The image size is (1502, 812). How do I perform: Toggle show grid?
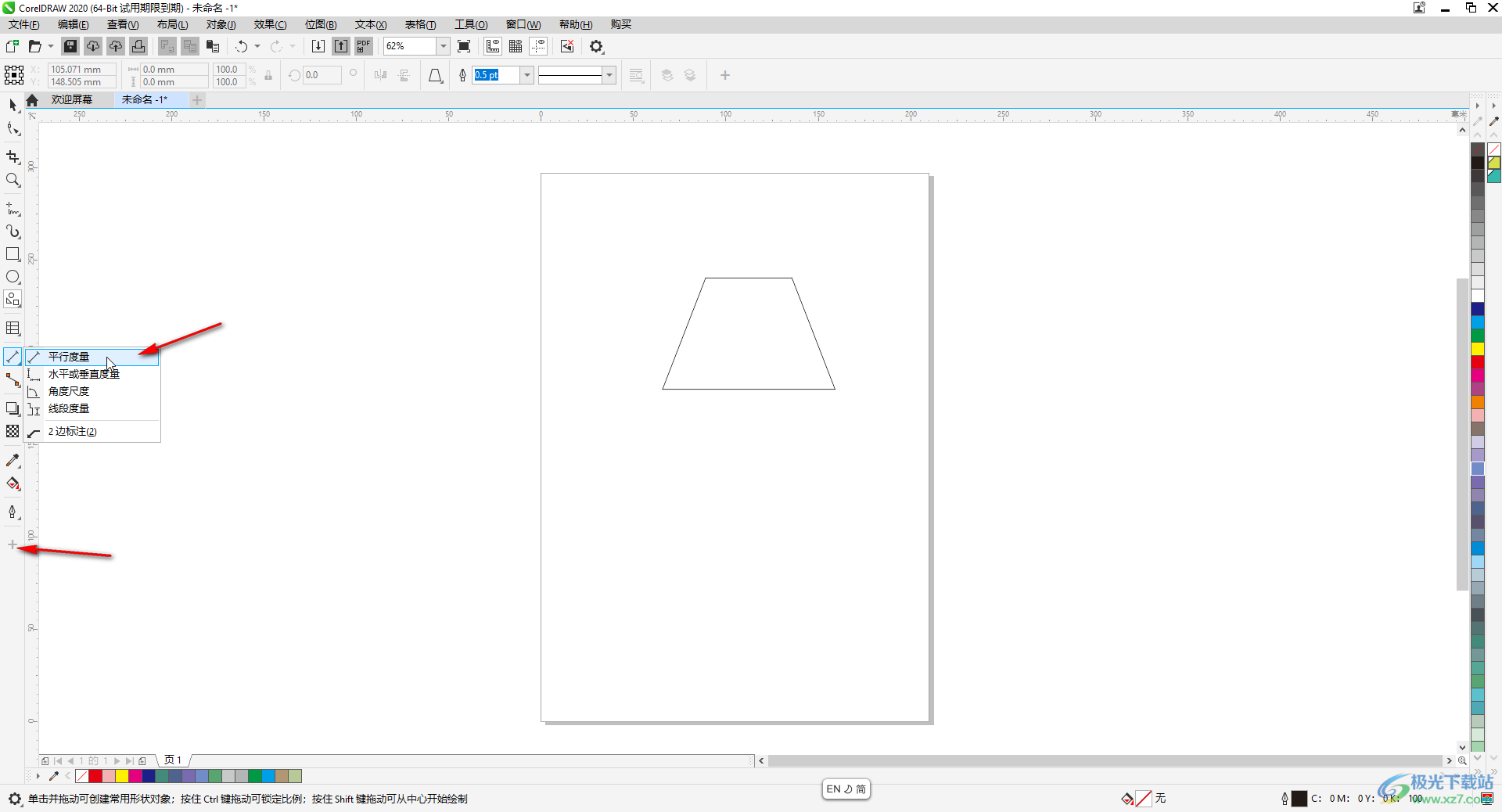pyautogui.click(x=516, y=46)
